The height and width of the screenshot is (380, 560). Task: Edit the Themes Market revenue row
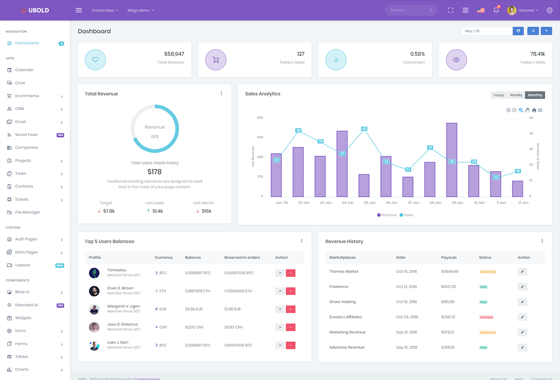522,272
